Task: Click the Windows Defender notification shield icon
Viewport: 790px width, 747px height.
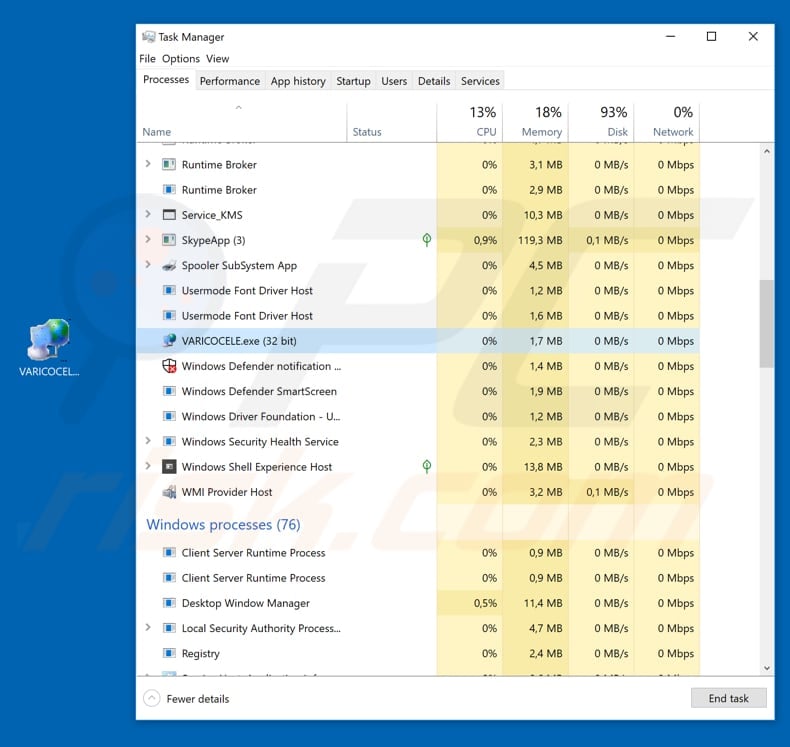Action: (169, 366)
